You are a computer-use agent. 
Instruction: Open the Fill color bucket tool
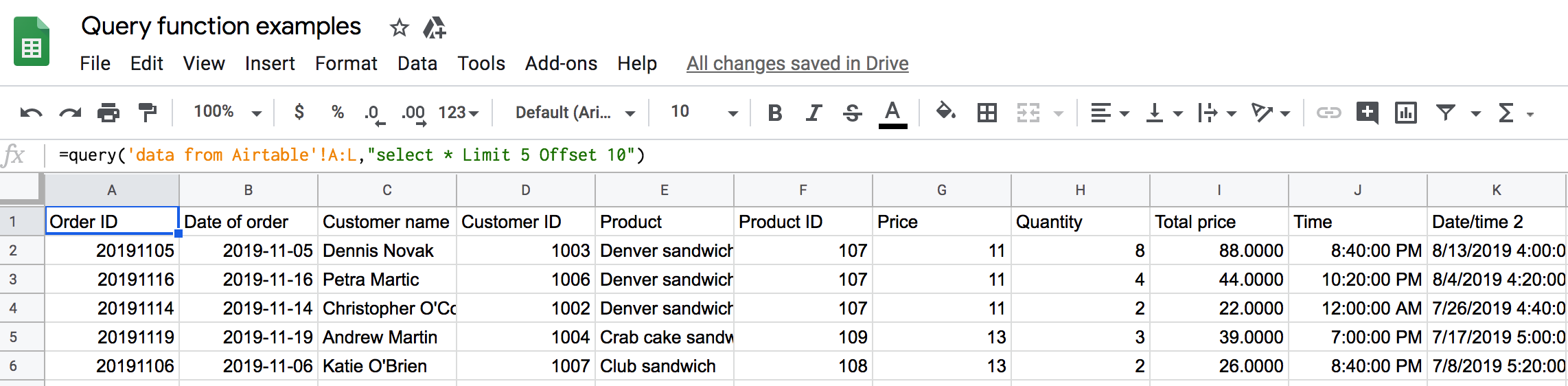946,111
